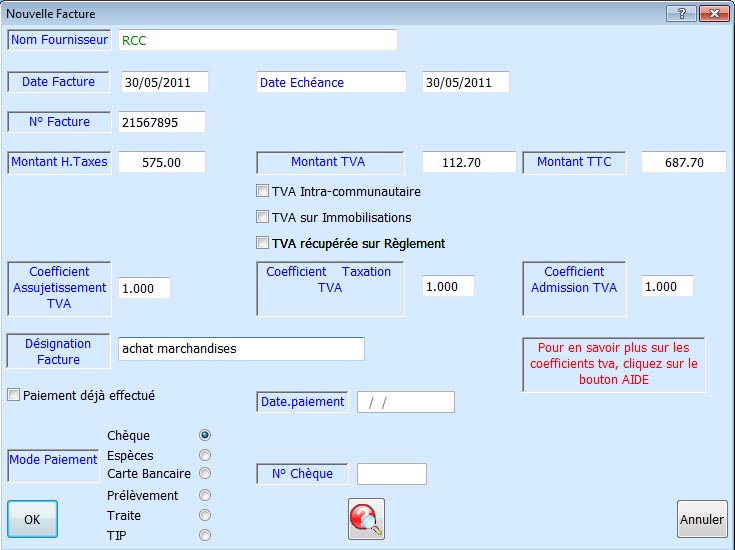This screenshot has height=550, width=735.
Task: Pick Prélèvement payment option
Action: pyautogui.click(x=205, y=495)
